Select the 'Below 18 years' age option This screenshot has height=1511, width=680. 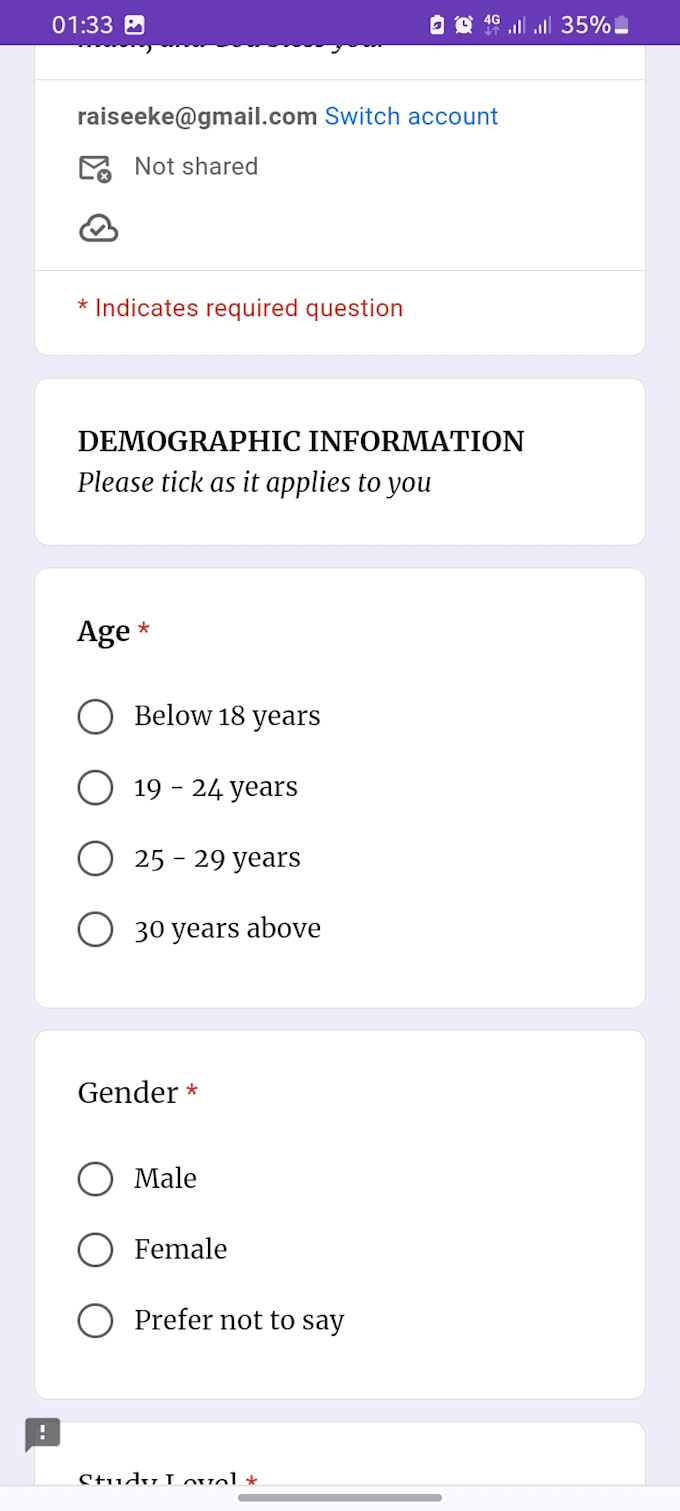[x=95, y=716]
